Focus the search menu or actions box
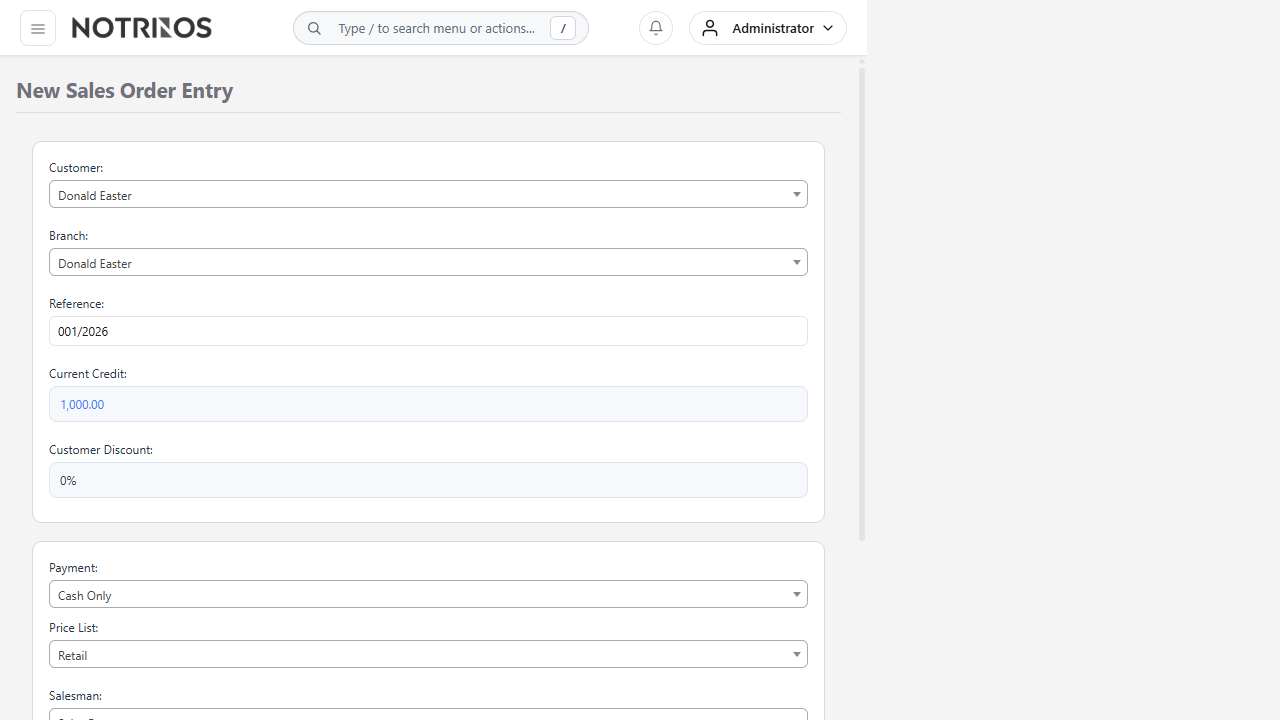The image size is (1280, 720). pos(436,28)
